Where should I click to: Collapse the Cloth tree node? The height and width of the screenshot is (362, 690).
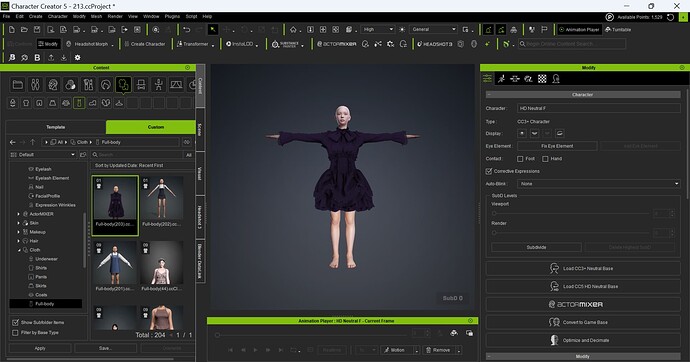[19, 250]
